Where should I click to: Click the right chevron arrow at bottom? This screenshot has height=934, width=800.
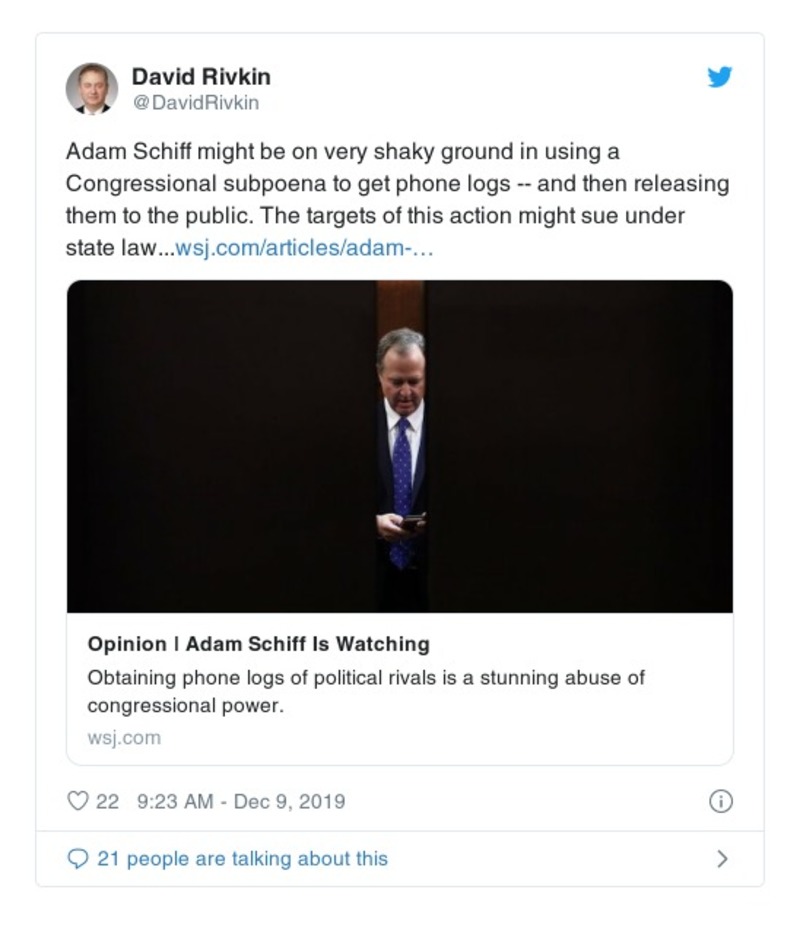point(722,859)
